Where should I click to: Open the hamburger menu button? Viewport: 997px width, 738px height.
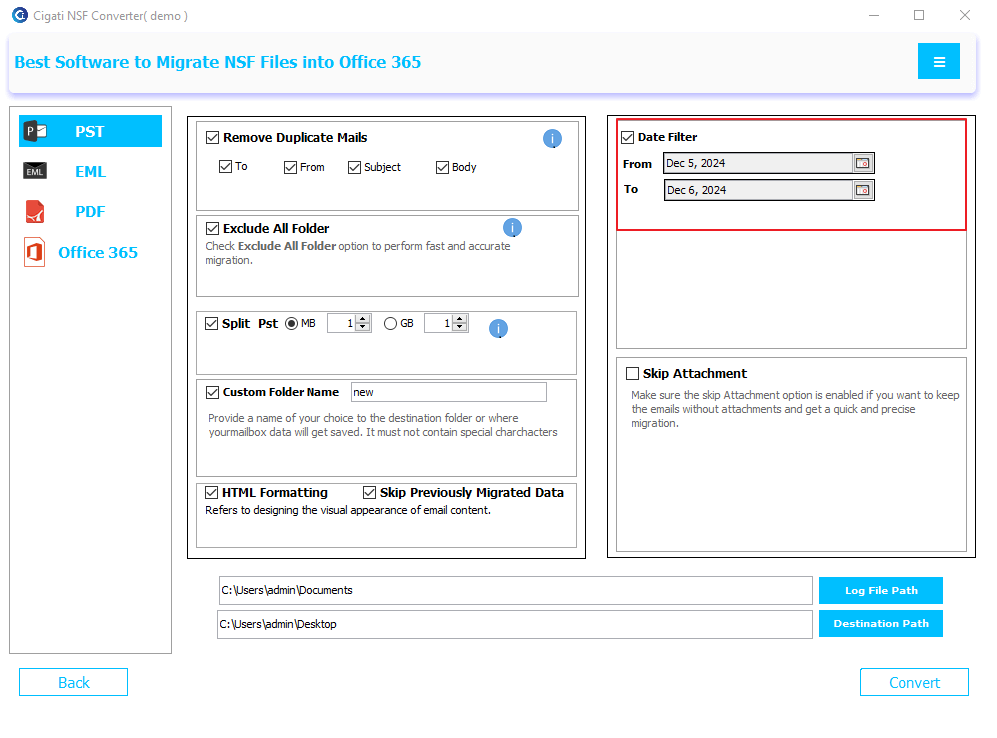click(939, 61)
